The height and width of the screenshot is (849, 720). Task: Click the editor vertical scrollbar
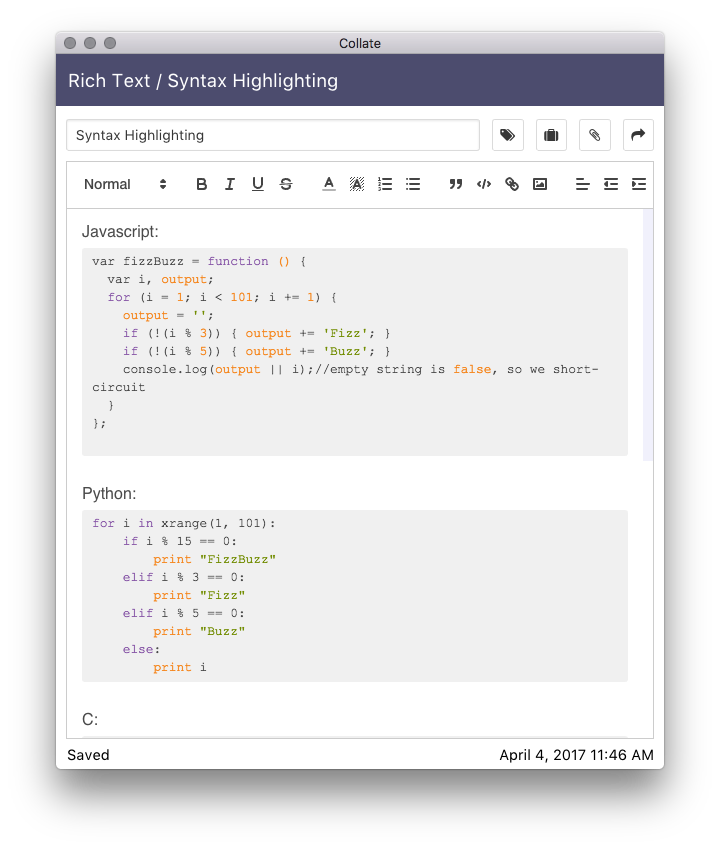(x=647, y=335)
